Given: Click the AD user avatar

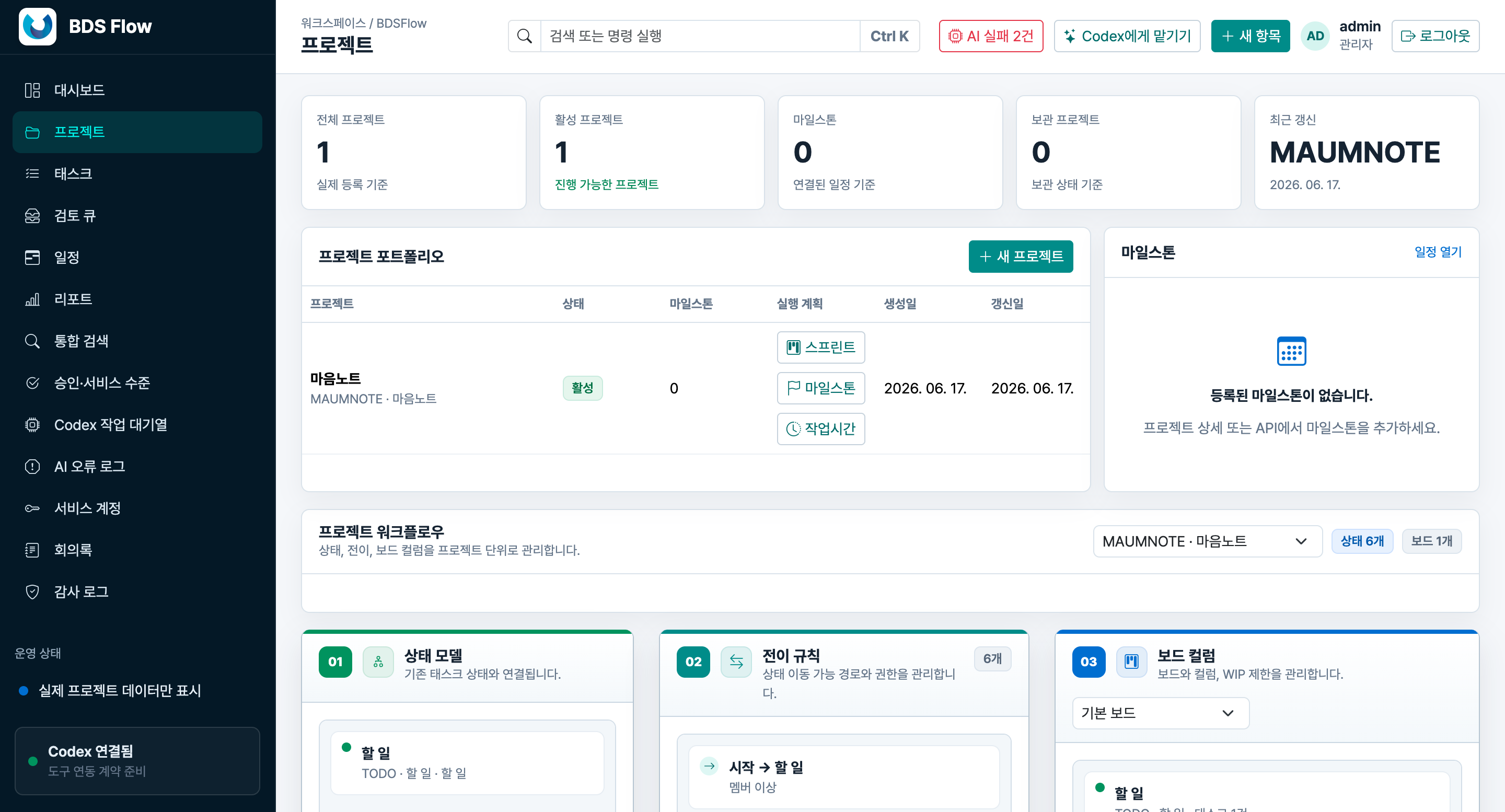Looking at the screenshot, I should point(1315,36).
